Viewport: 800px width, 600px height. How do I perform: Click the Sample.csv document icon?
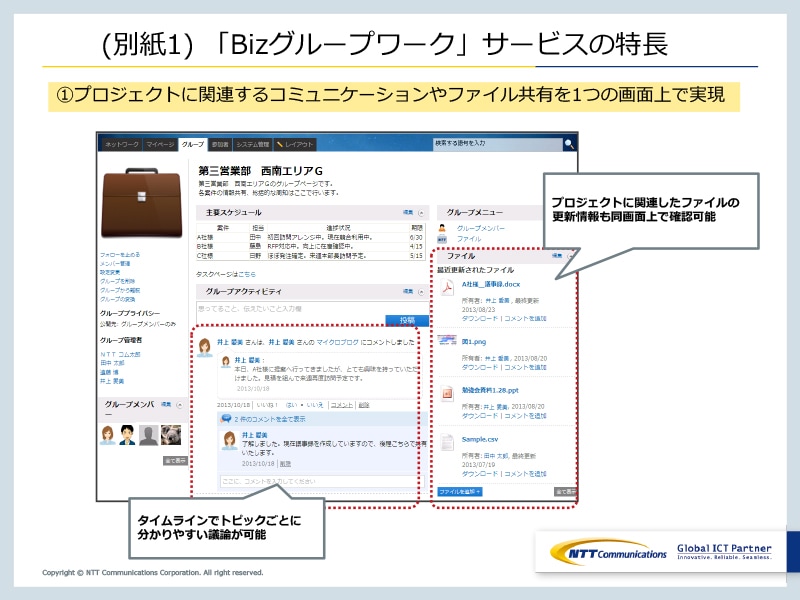point(447,442)
